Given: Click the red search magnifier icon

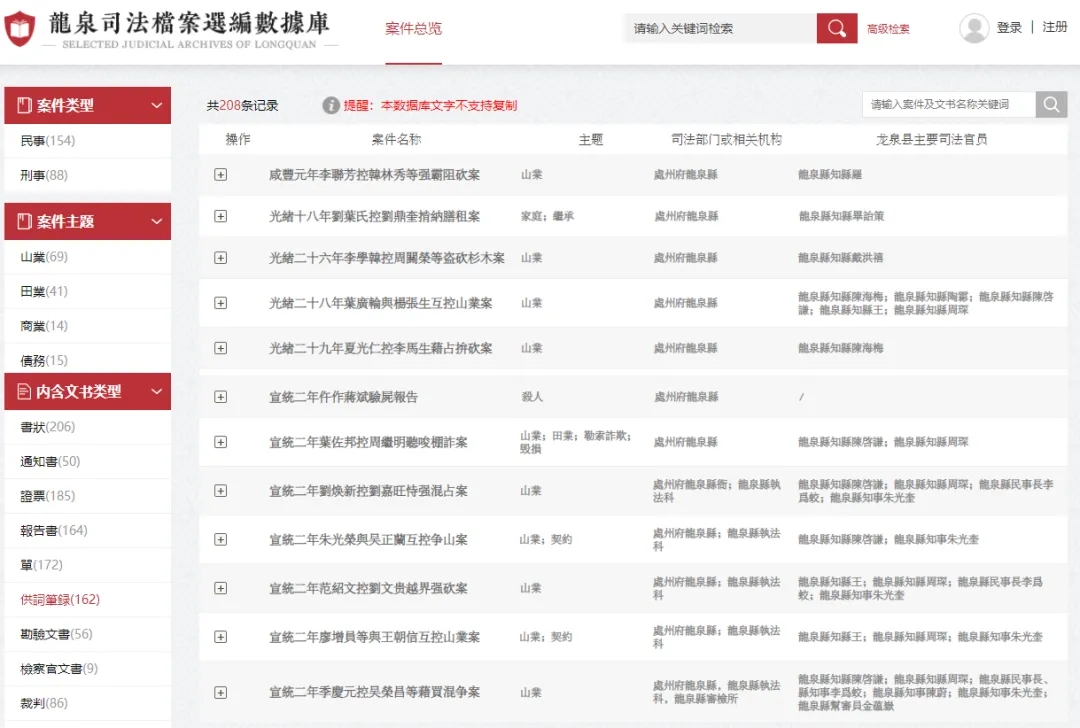Looking at the screenshot, I should click(837, 28).
